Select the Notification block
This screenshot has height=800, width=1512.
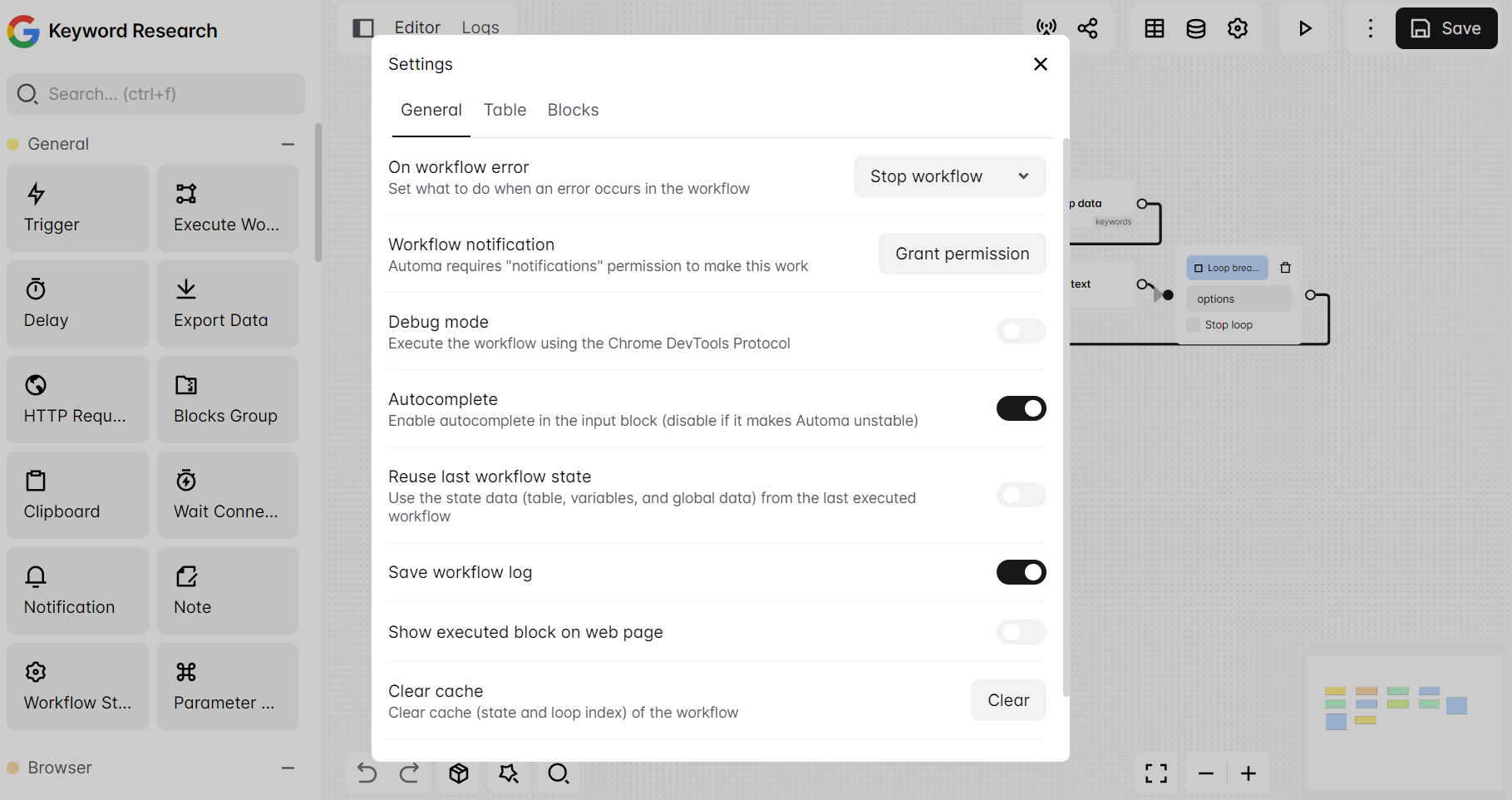[x=77, y=590]
